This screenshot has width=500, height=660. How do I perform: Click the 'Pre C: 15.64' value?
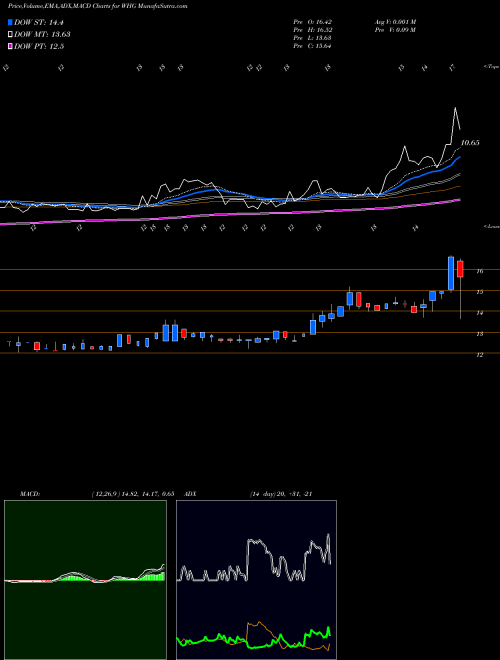coord(312,46)
